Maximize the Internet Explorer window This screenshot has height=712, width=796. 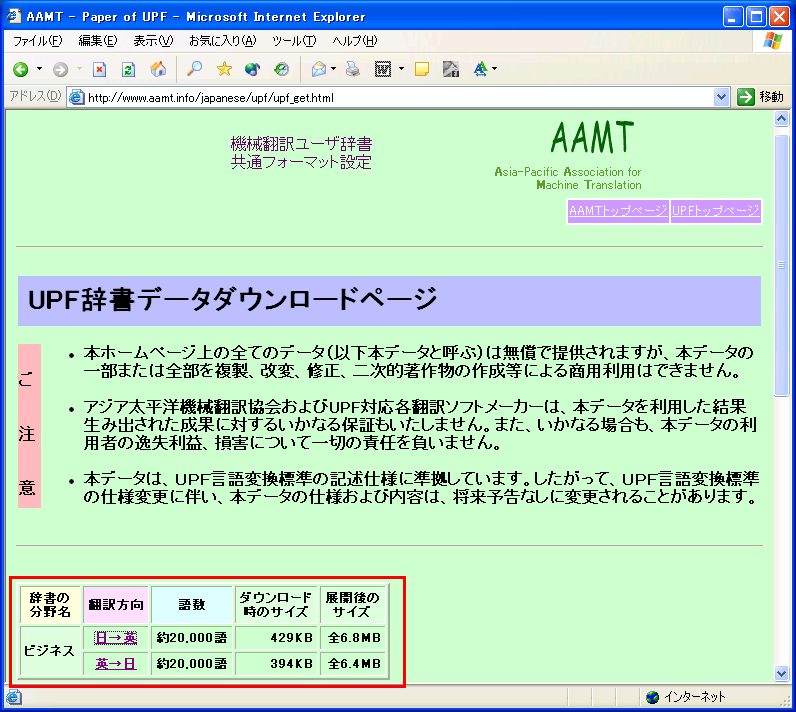(756, 17)
